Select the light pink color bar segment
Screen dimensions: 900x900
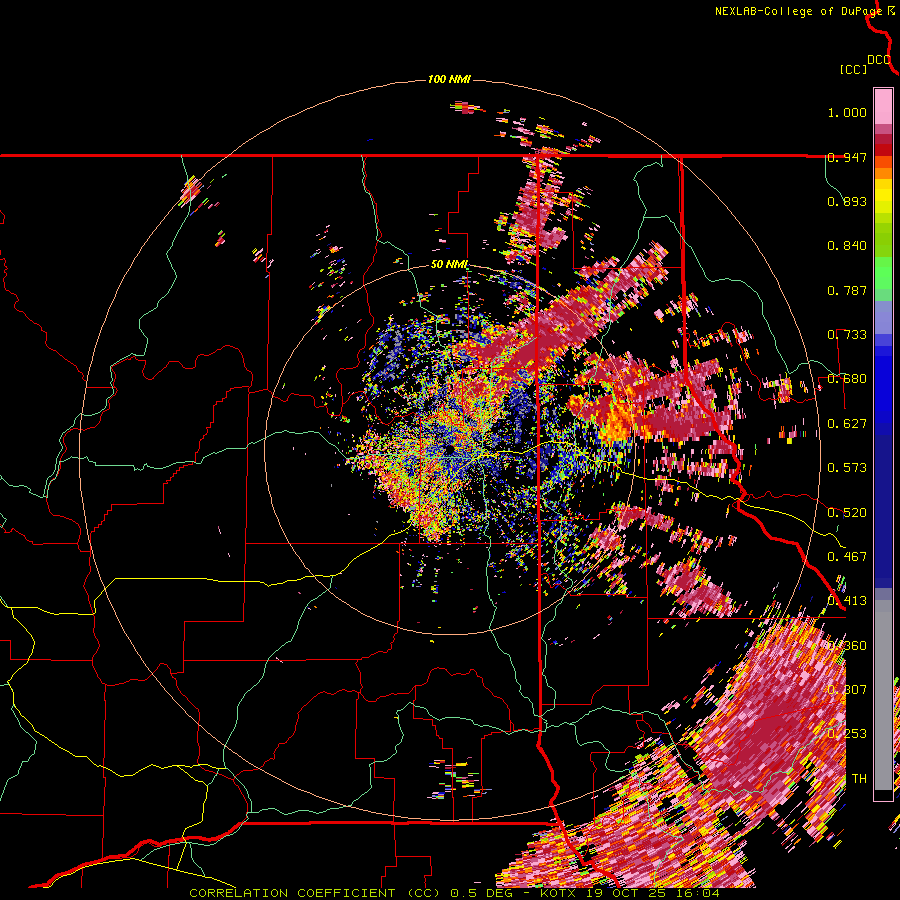click(883, 106)
